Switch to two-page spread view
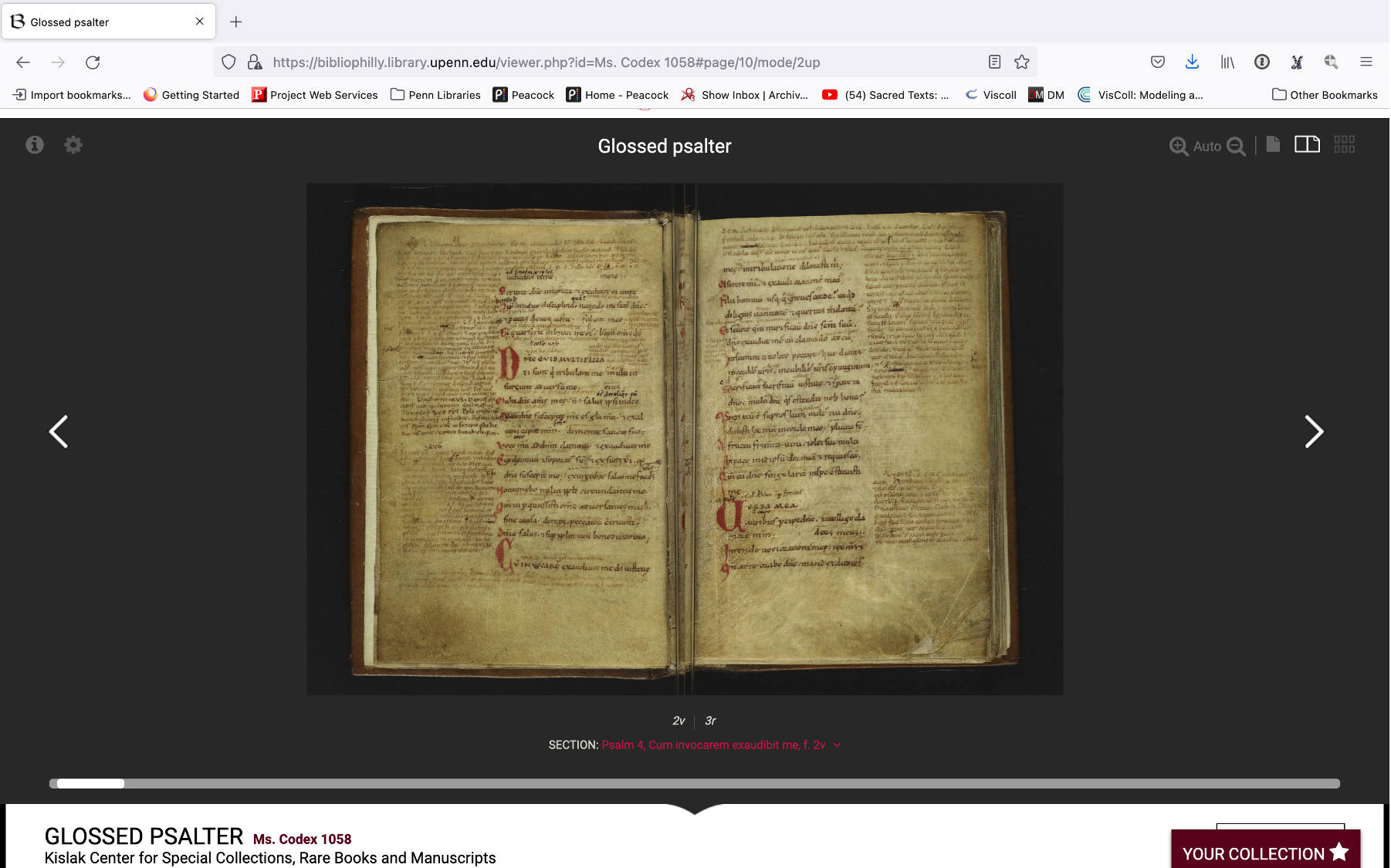The height and width of the screenshot is (868, 1391). 1307,144
